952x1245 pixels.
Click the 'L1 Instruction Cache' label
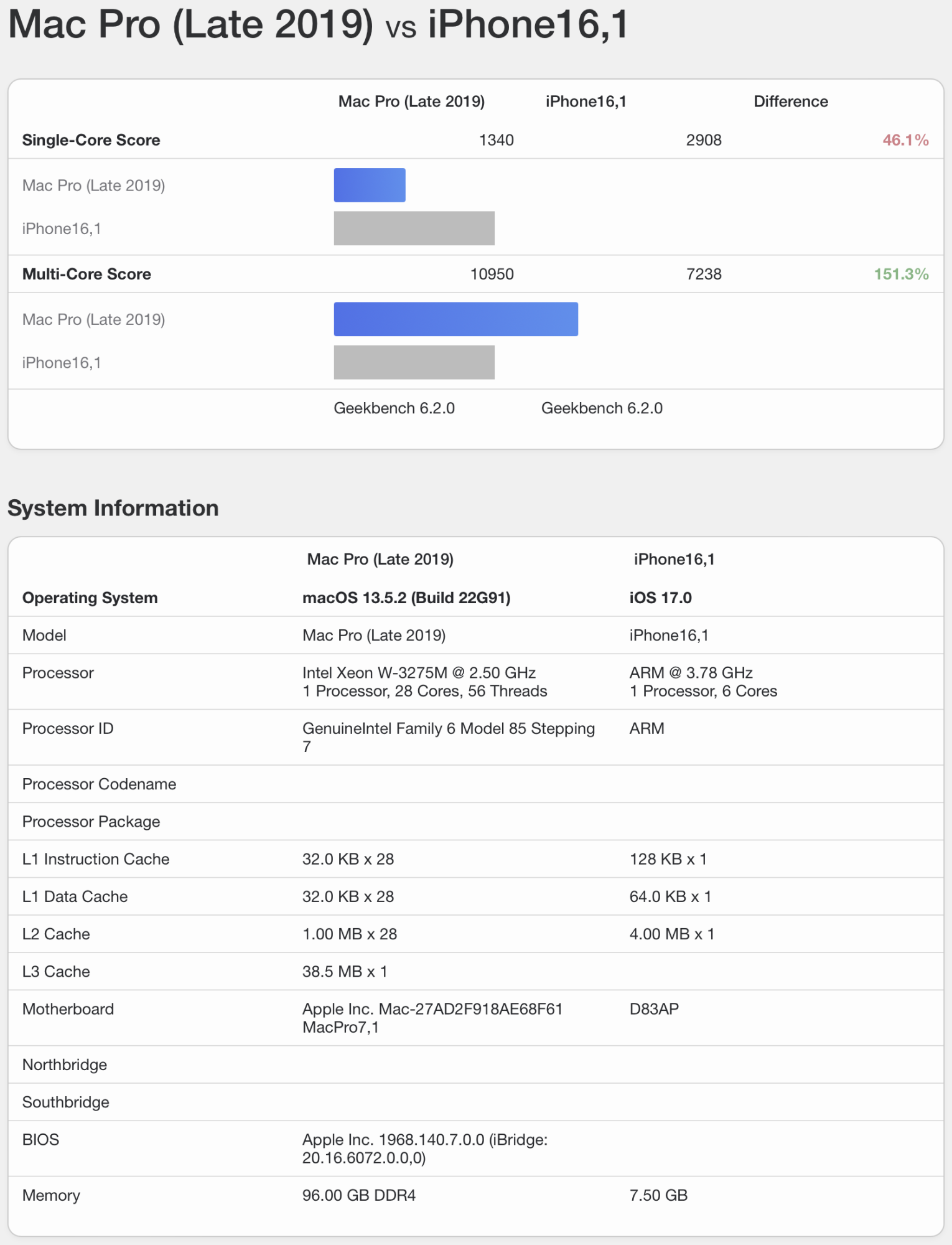(96, 859)
